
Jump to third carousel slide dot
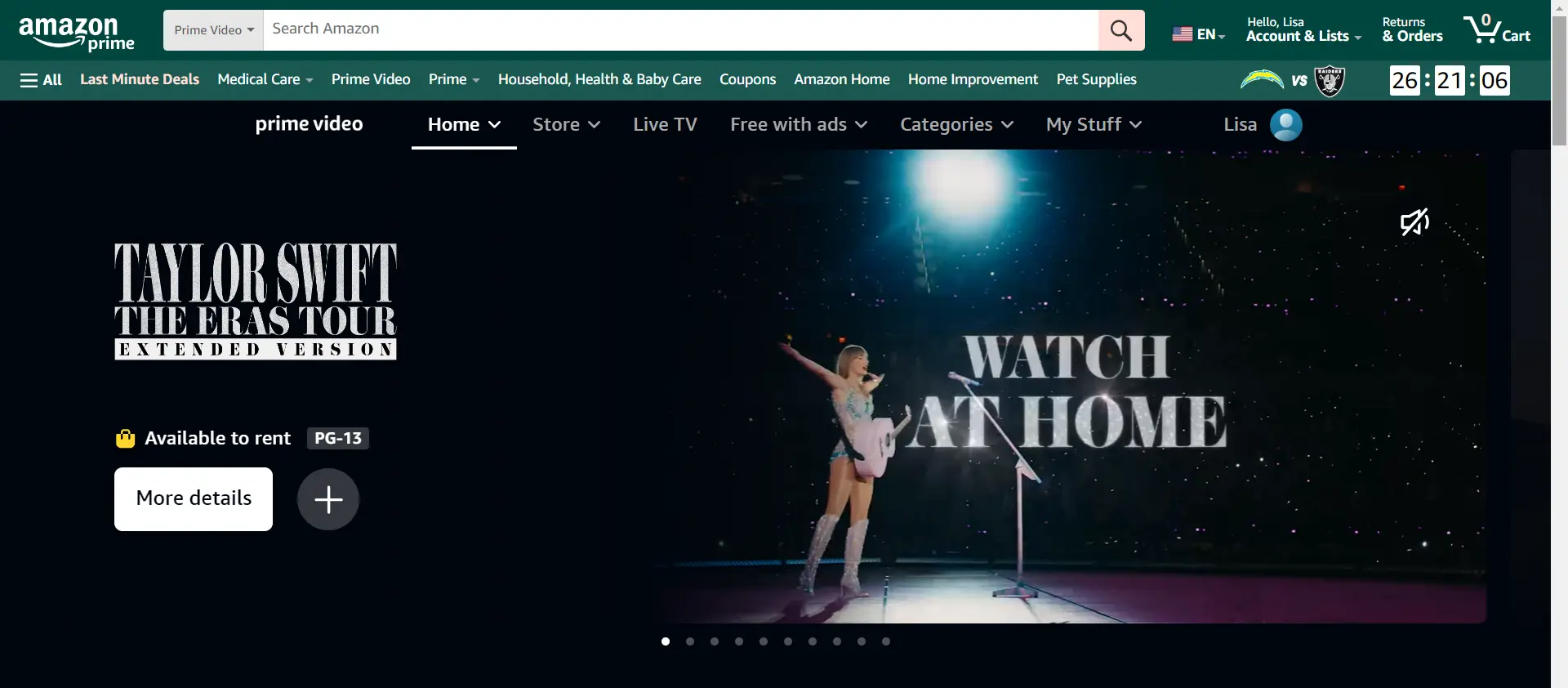[715, 641]
